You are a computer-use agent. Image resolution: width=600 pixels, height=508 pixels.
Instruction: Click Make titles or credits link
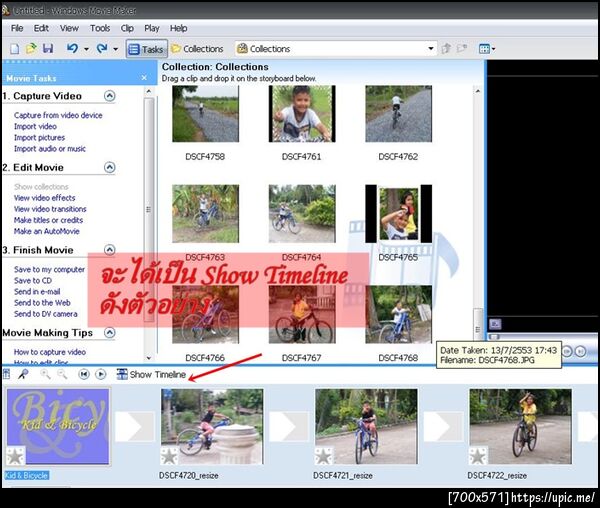[x=48, y=220]
